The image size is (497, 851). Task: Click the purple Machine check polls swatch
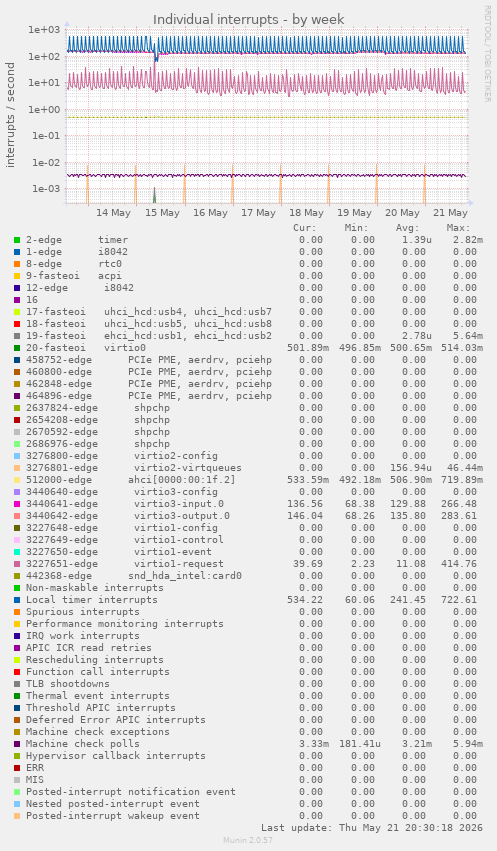tap(17, 744)
